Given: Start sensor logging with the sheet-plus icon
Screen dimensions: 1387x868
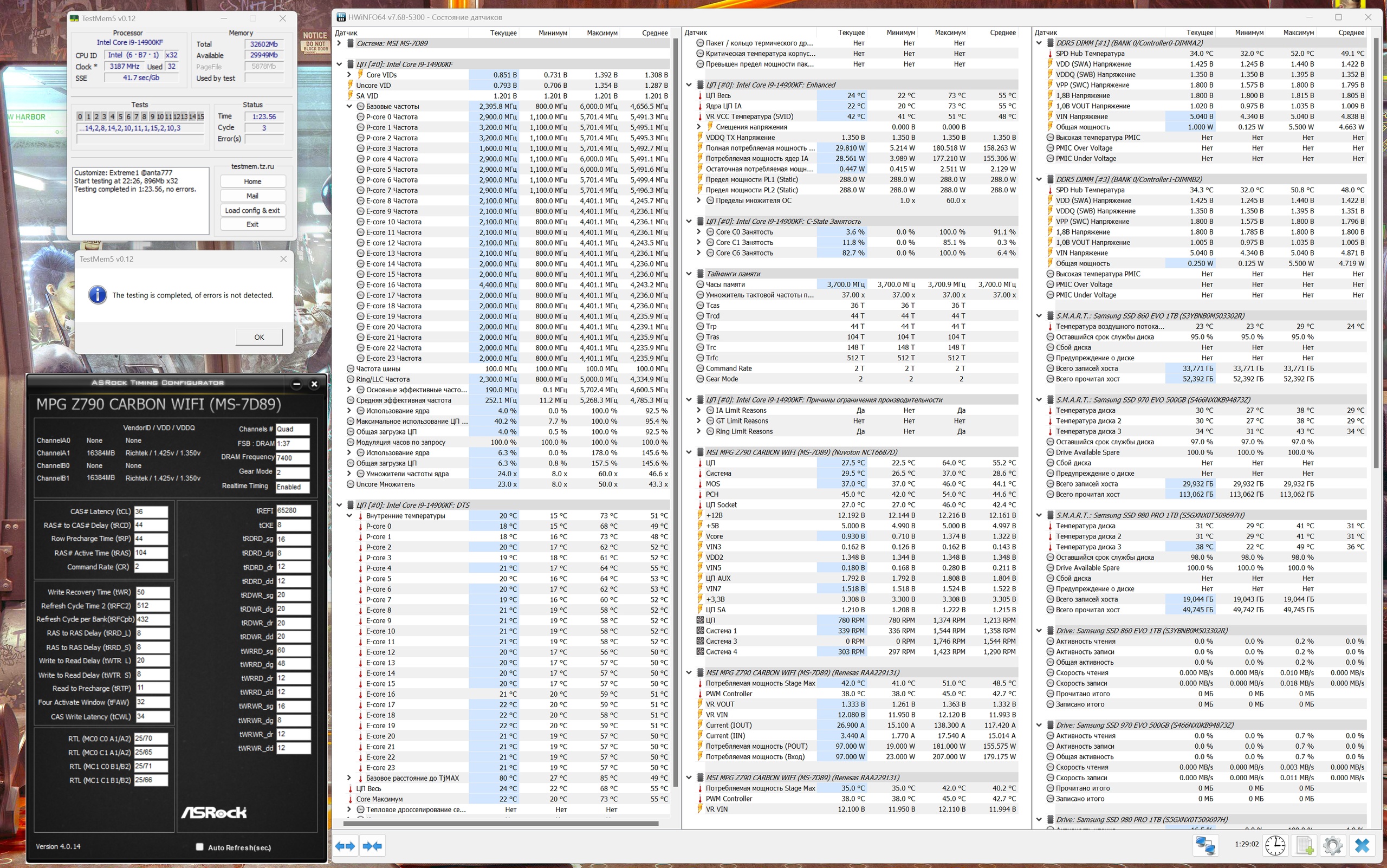Looking at the screenshot, I should [x=1304, y=845].
